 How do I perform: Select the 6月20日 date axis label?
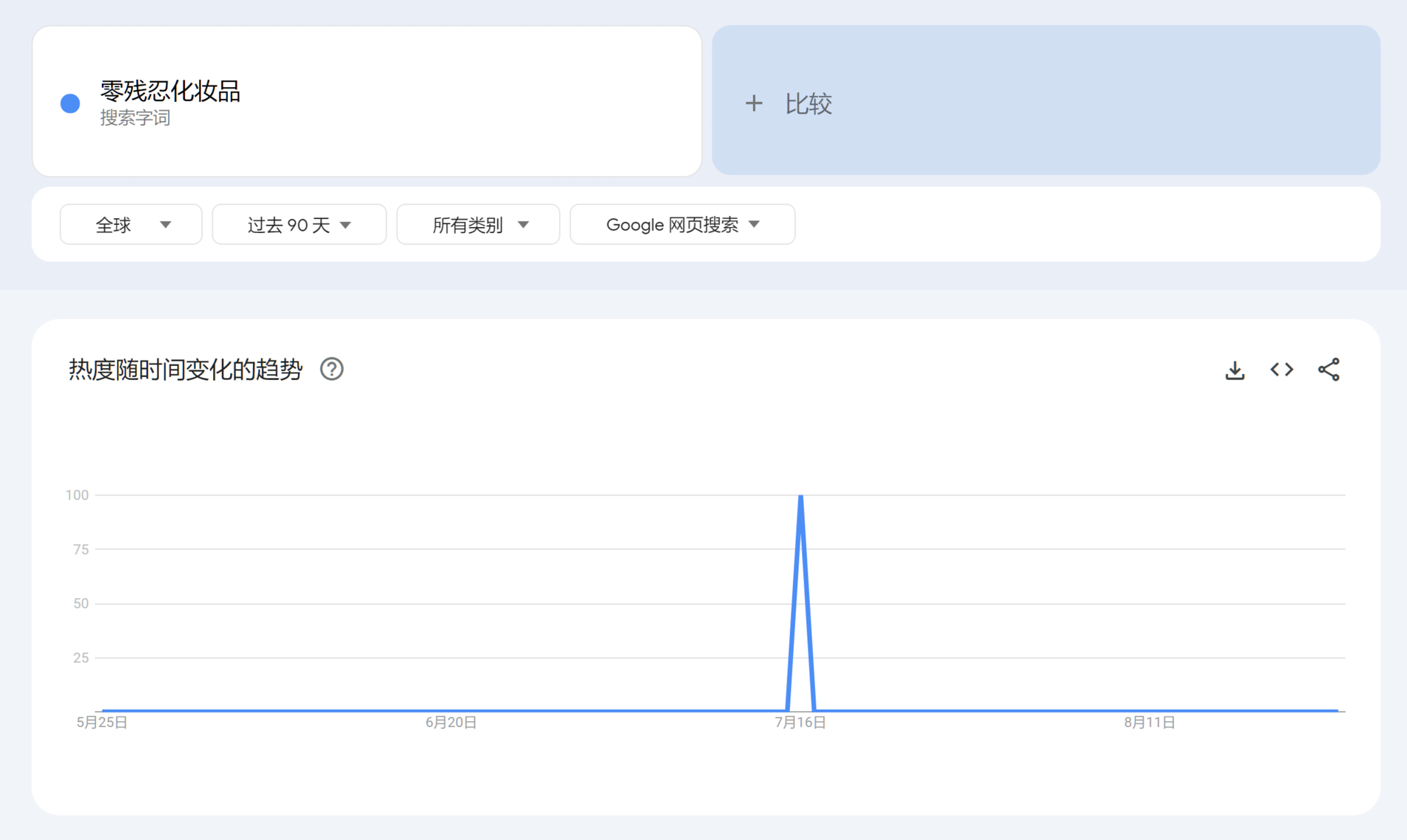[451, 722]
